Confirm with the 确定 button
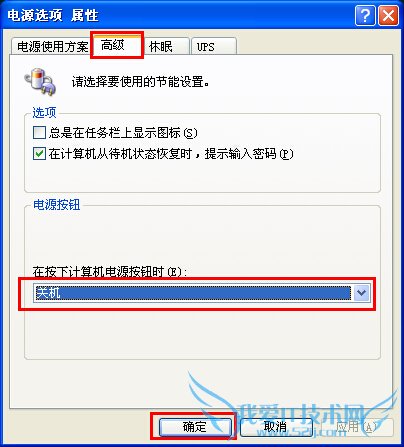The height and width of the screenshot is (447, 404). (195, 427)
